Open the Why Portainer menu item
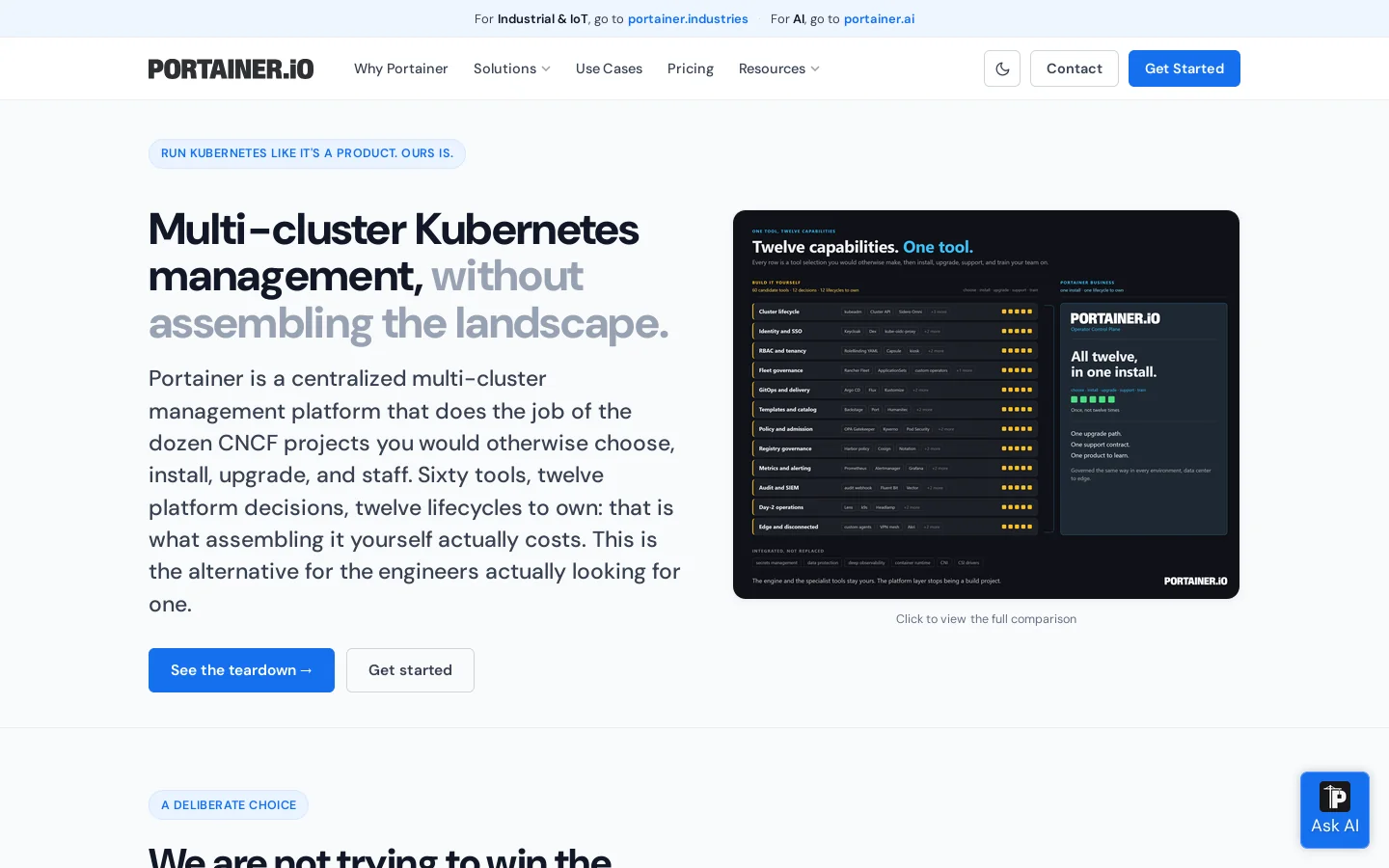This screenshot has width=1389, height=868. [400, 68]
